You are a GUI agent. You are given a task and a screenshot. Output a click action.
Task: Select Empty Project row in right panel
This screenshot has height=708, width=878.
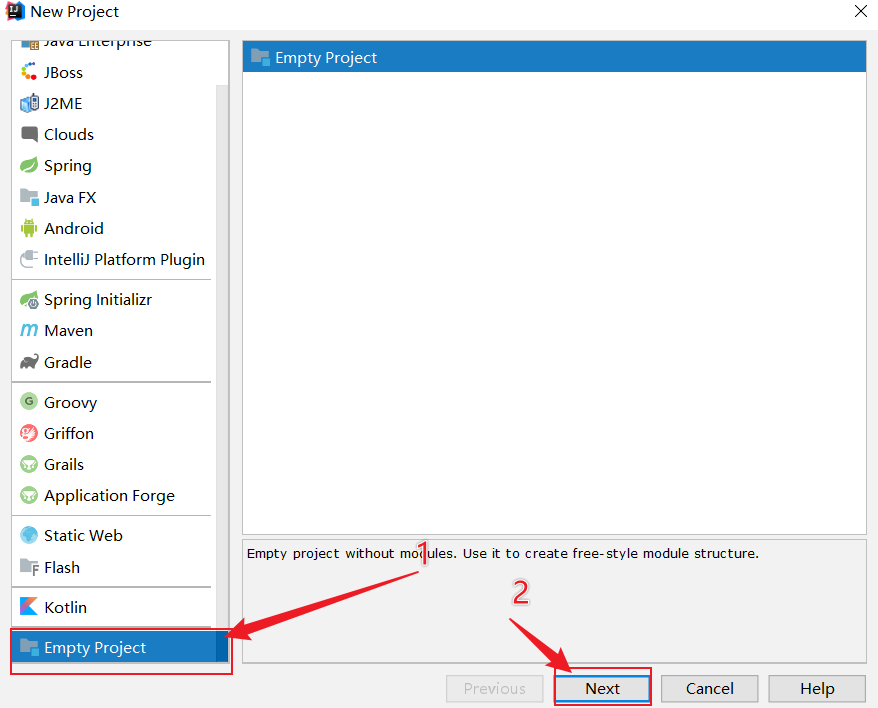click(x=554, y=57)
